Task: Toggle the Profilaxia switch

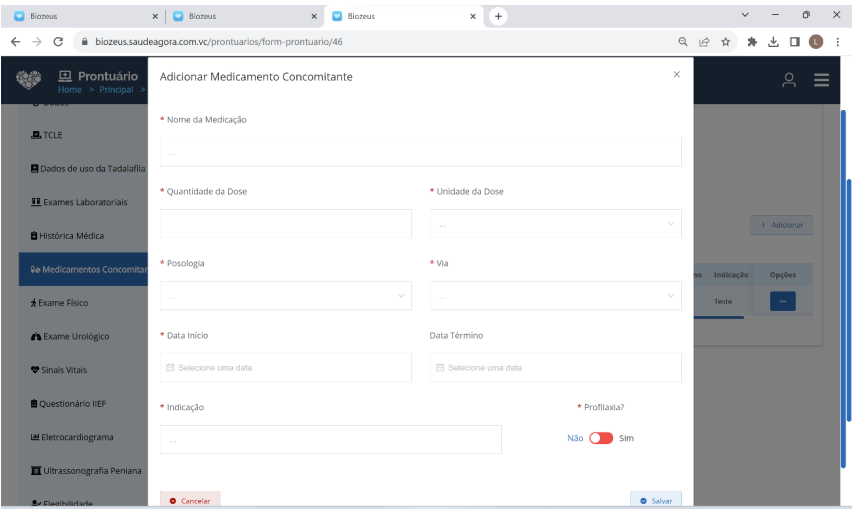Action: (601, 438)
